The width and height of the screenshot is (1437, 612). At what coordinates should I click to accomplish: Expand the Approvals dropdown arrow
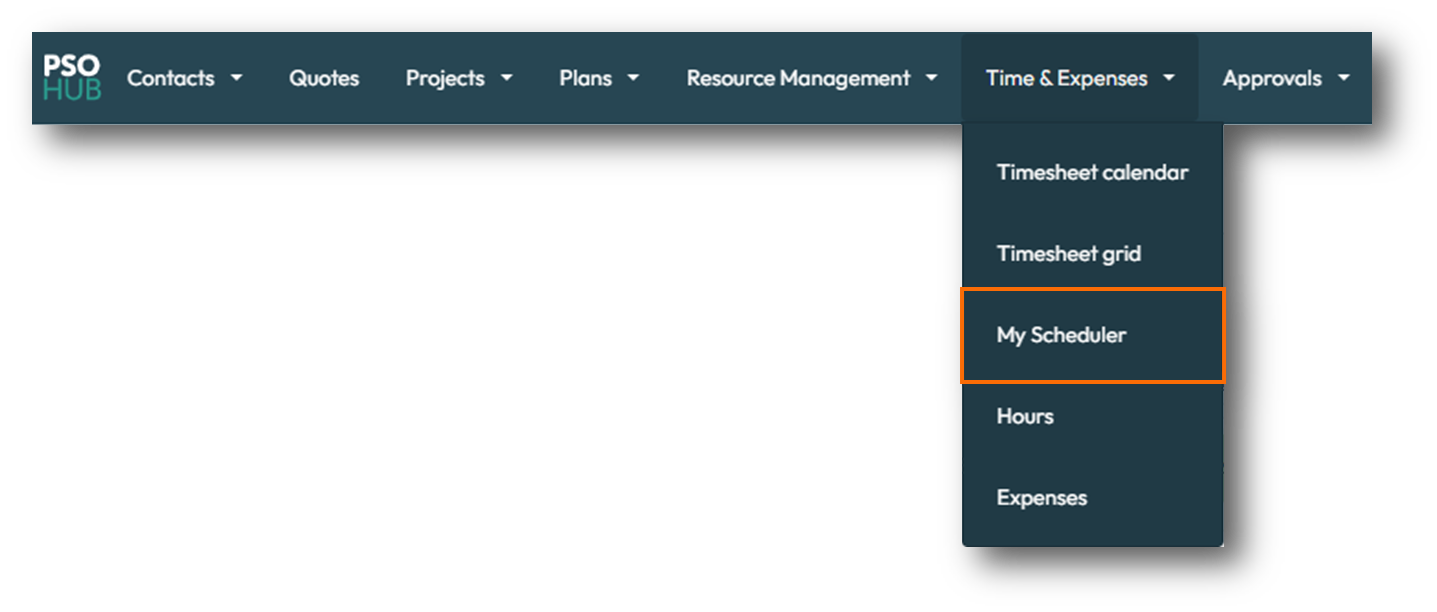pos(1343,78)
